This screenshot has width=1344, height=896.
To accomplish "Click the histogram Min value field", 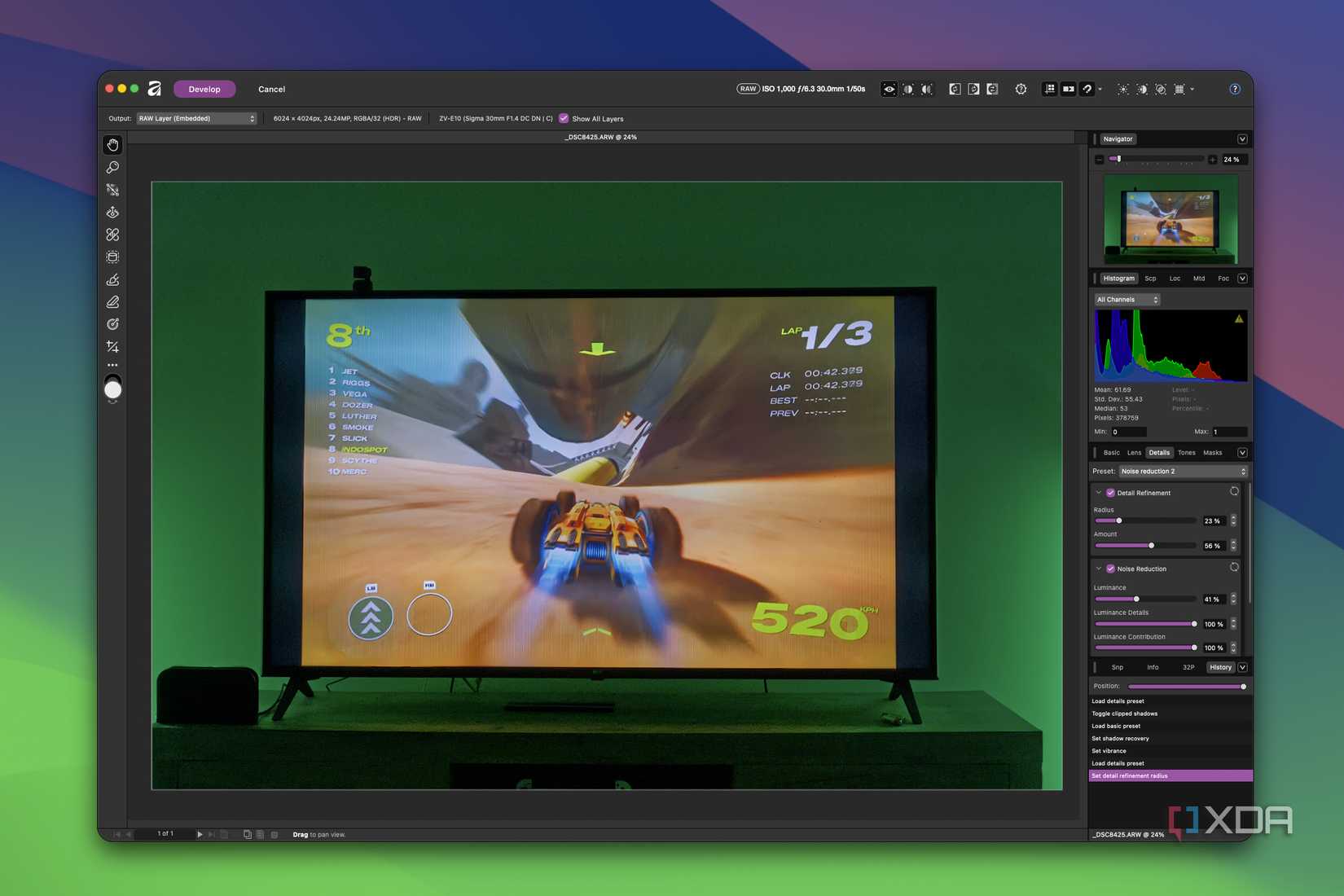I will [x=1128, y=432].
